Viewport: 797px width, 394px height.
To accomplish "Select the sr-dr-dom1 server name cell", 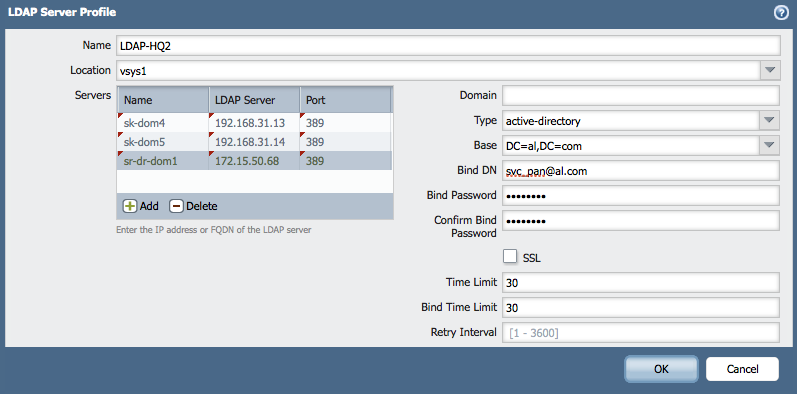I will tap(163, 161).
